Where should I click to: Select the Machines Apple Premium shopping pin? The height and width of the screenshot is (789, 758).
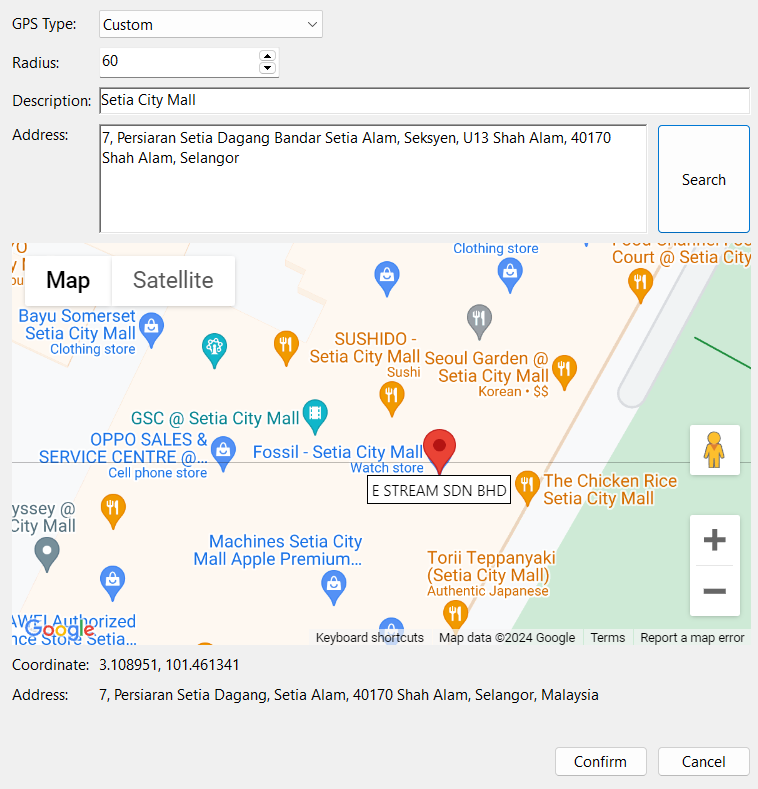(x=334, y=587)
